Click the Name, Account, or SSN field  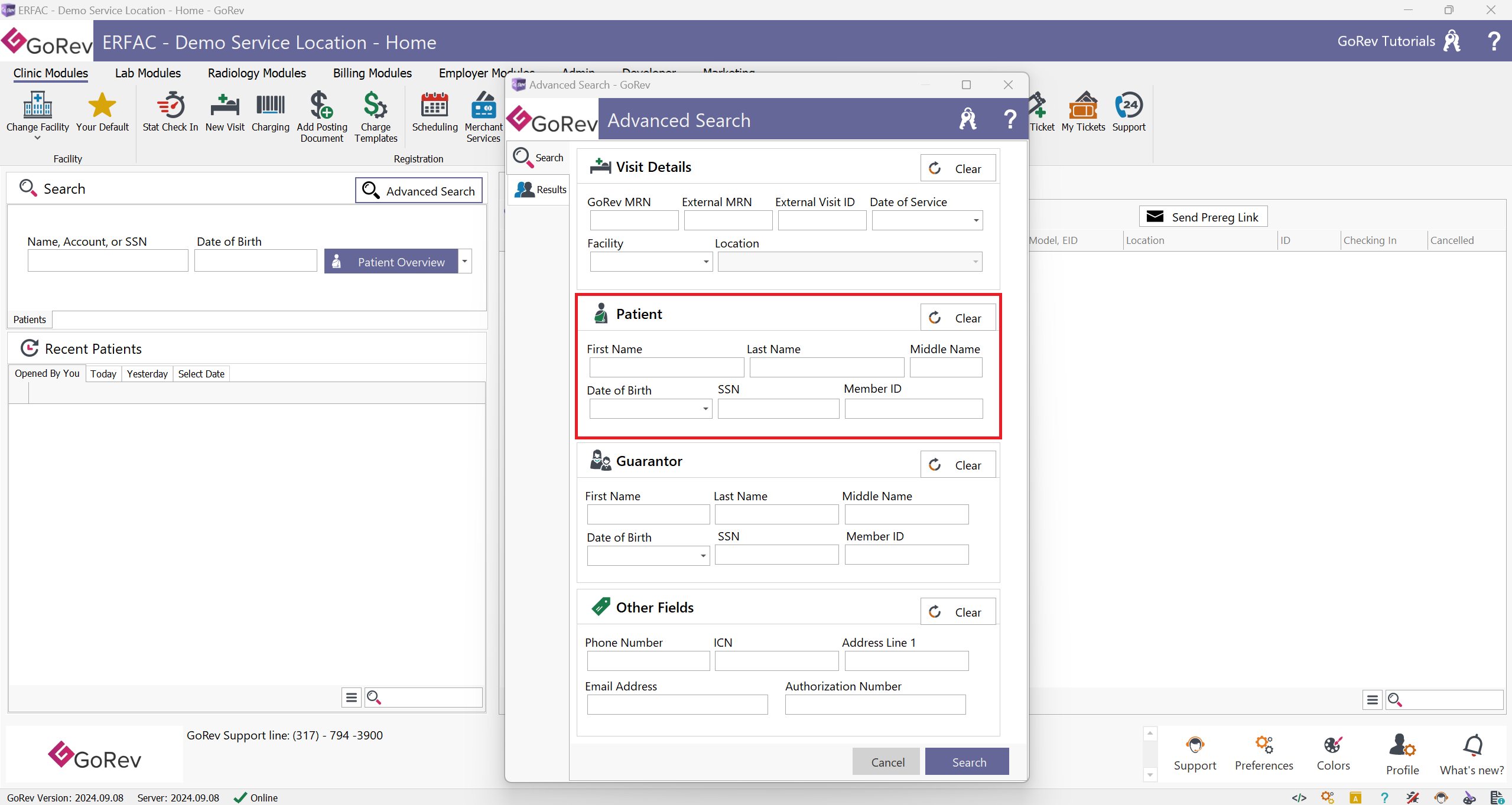108,260
